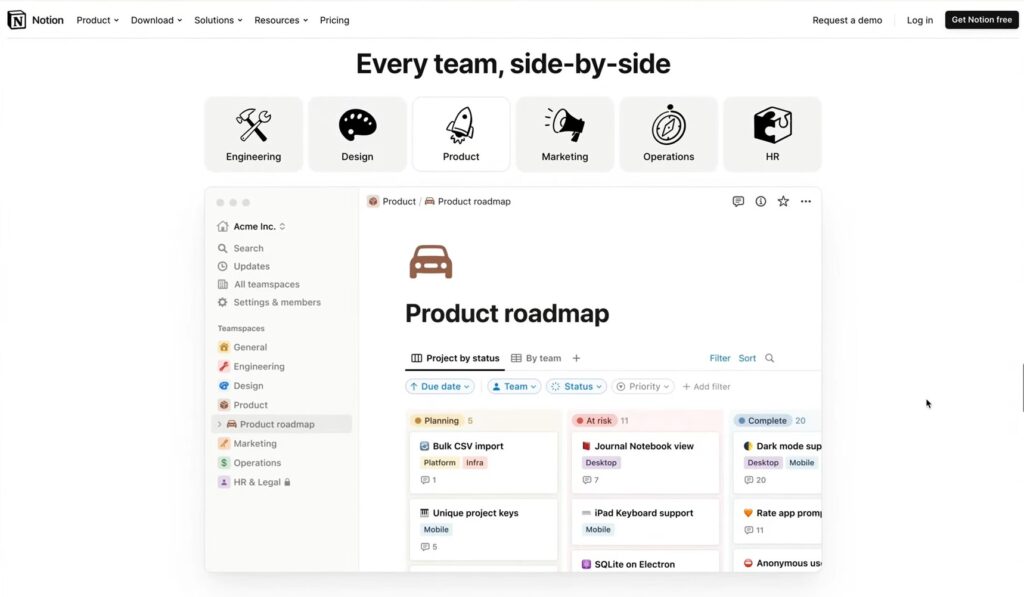Star the Product roadmap page as favorite
Screen dimensions: 1024x597
tap(783, 201)
